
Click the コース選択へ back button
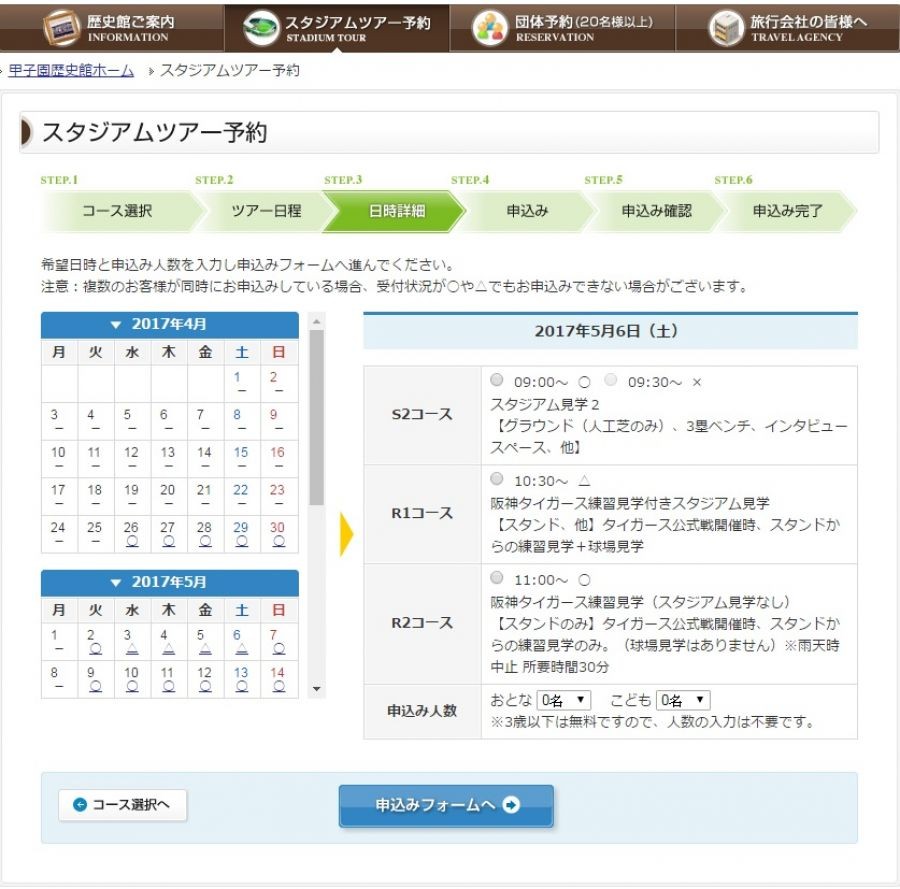(122, 805)
